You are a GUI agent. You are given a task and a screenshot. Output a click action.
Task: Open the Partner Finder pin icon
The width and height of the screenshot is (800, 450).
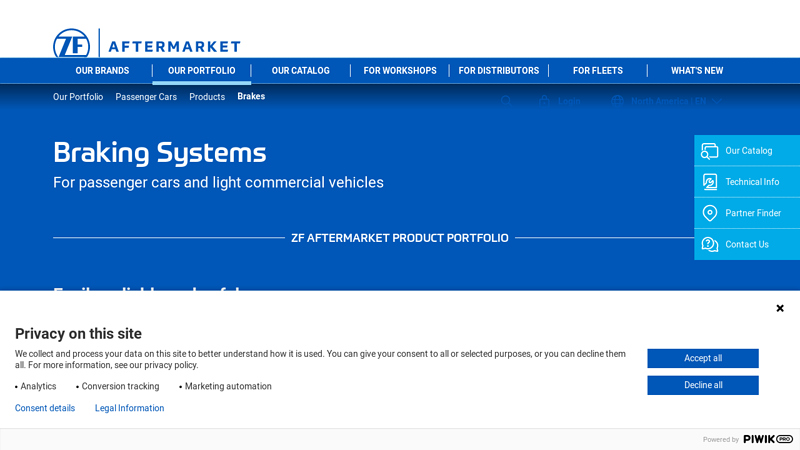pyautogui.click(x=709, y=213)
